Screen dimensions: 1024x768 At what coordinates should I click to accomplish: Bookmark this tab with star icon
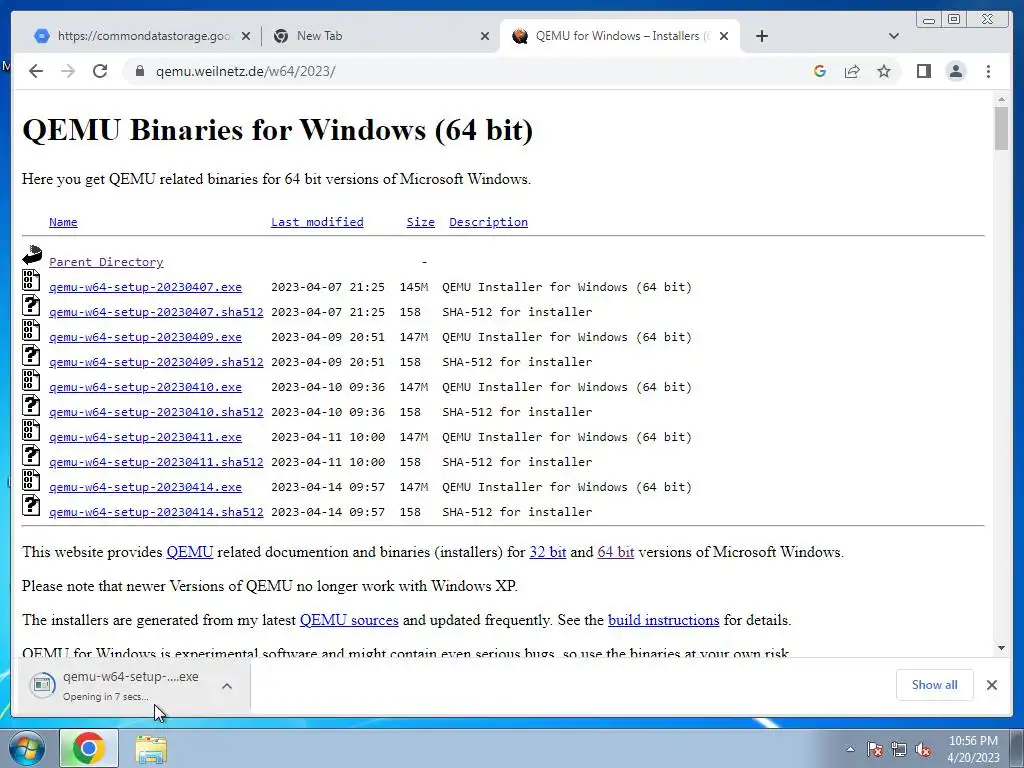point(884,71)
